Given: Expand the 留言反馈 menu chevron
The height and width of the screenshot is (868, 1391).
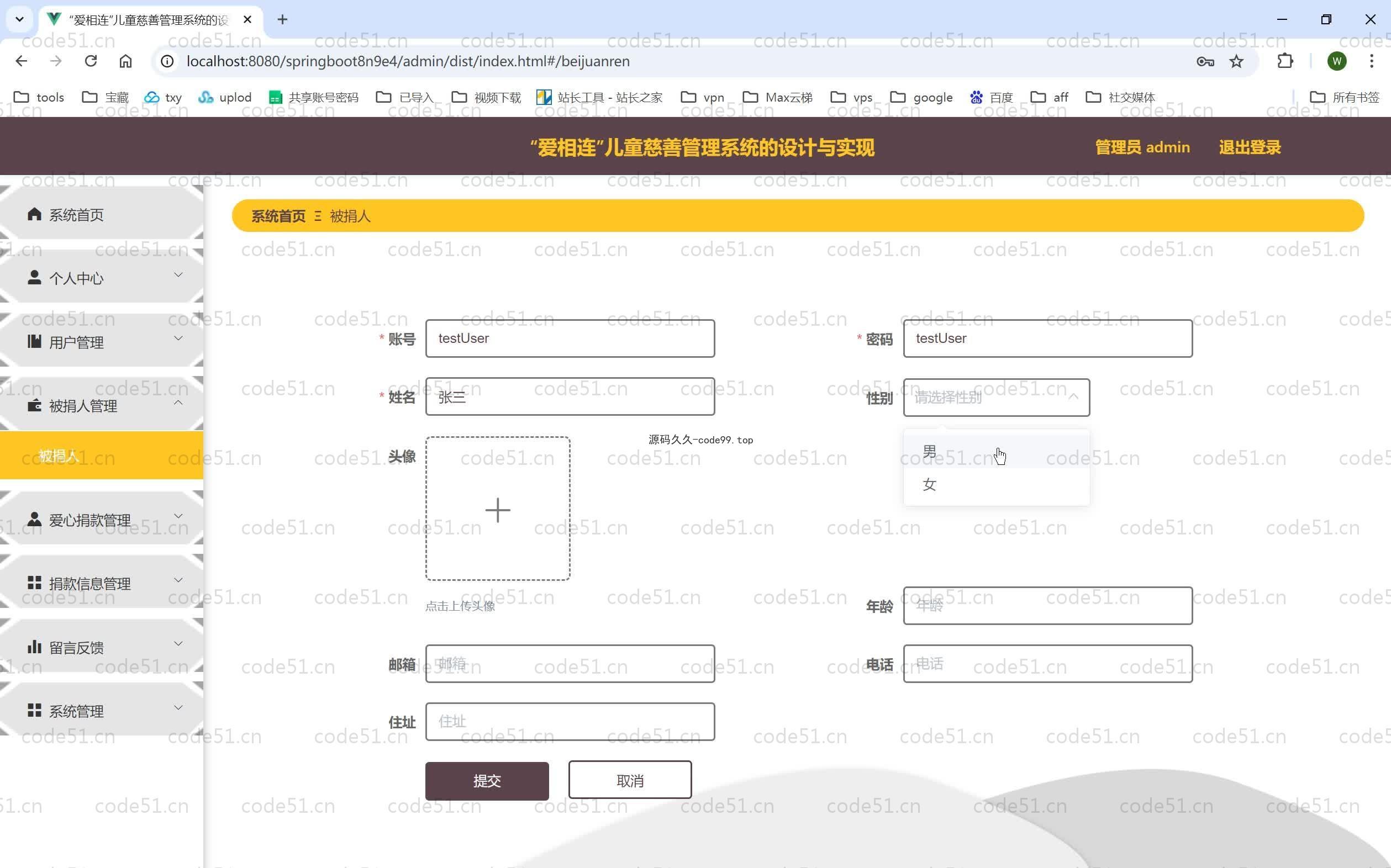Looking at the screenshot, I should [178, 643].
